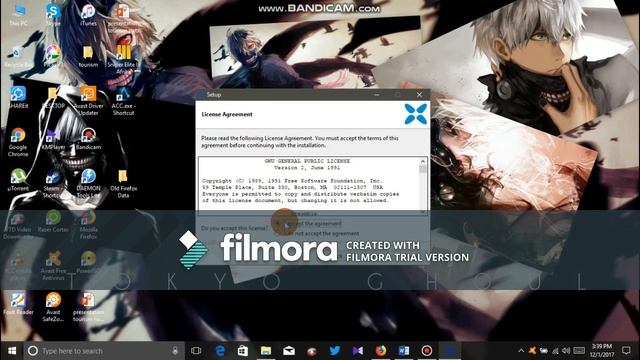Open Microsoft Edge from the taskbar

click(x=220, y=351)
